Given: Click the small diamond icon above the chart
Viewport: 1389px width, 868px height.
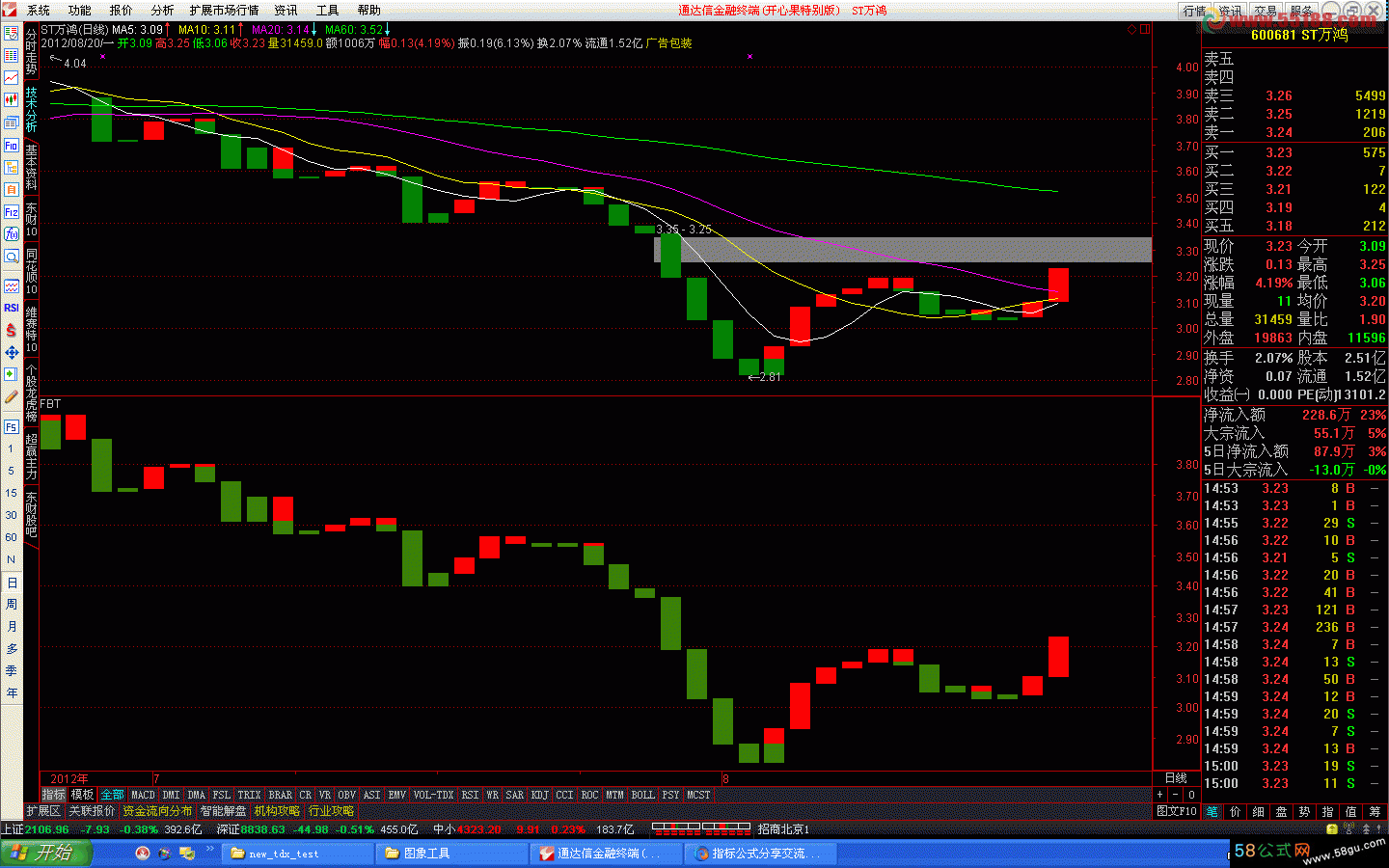Looking at the screenshot, I should pyautogui.click(x=1131, y=29).
